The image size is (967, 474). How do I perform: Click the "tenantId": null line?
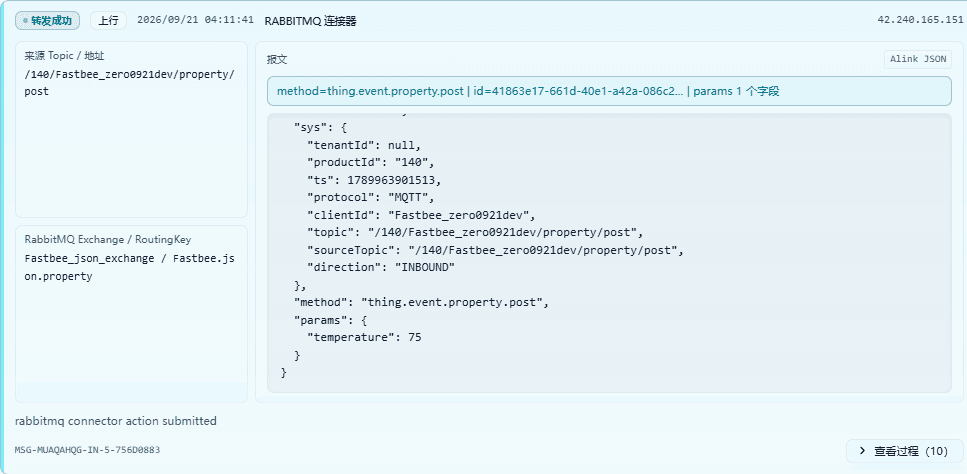point(364,145)
